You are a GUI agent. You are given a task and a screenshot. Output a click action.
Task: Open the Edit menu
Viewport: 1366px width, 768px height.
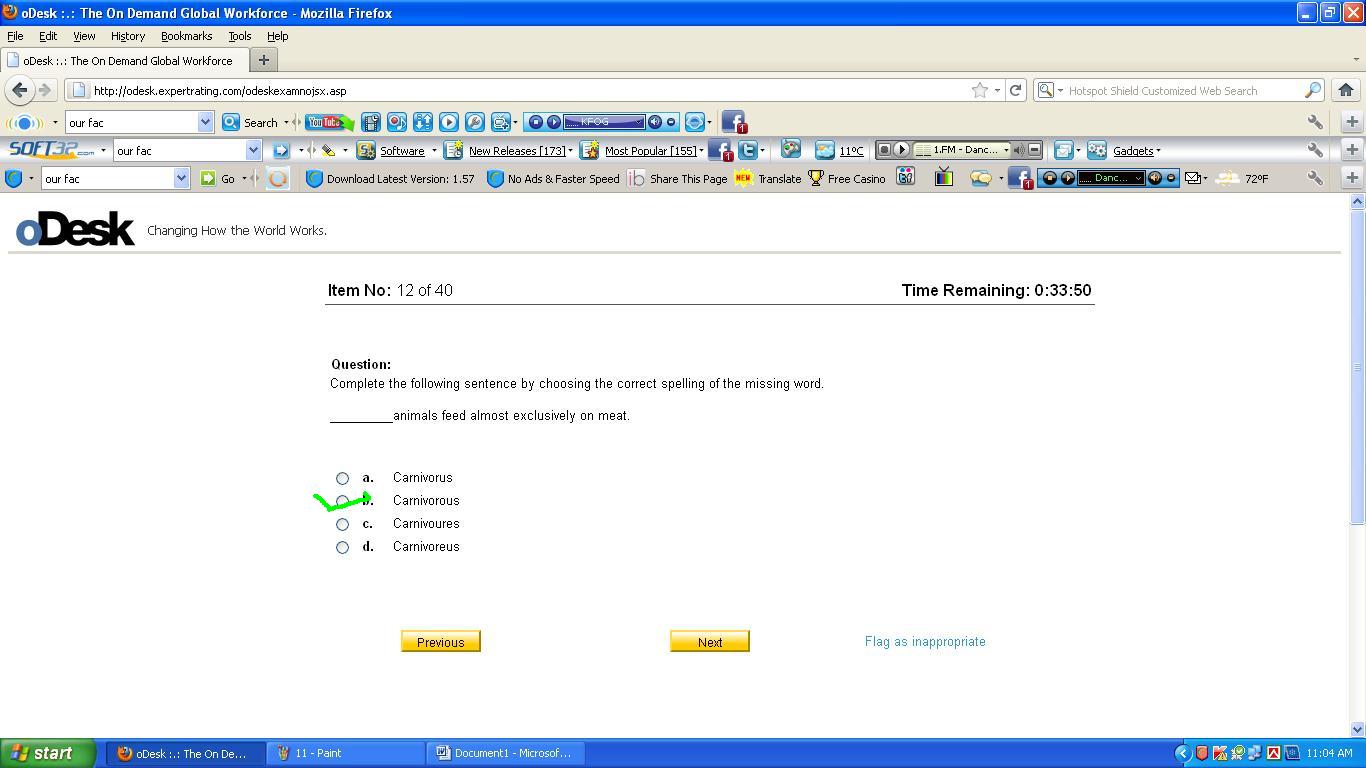[48, 36]
